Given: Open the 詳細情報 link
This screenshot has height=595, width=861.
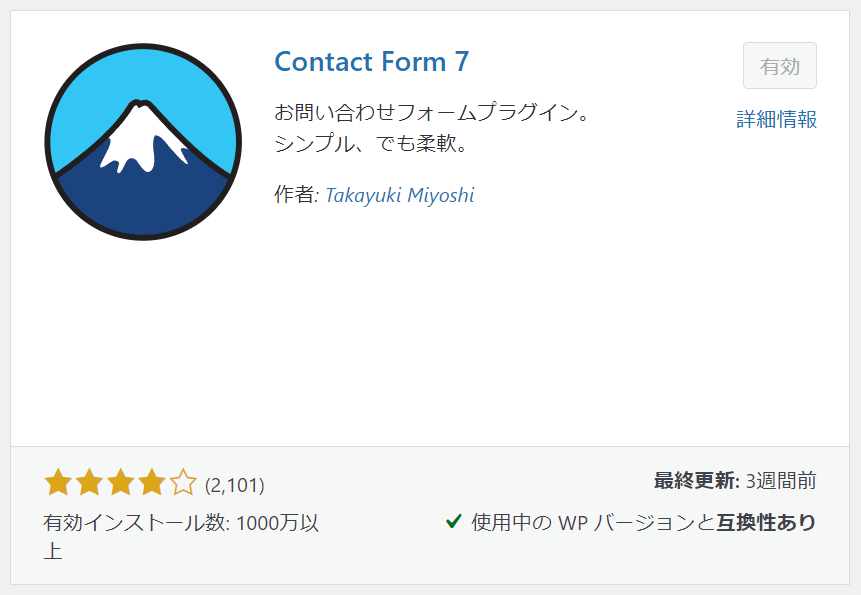Looking at the screenshot, I should (x=776, y=119).
